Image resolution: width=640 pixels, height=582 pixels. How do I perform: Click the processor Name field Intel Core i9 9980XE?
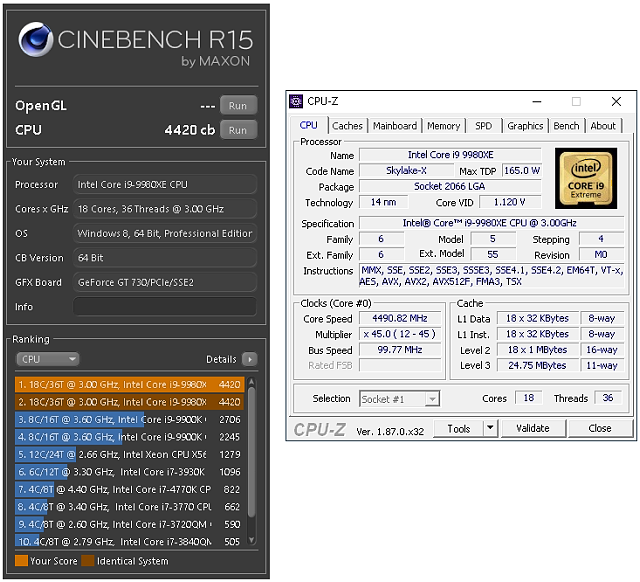click(x=450, y=155)
